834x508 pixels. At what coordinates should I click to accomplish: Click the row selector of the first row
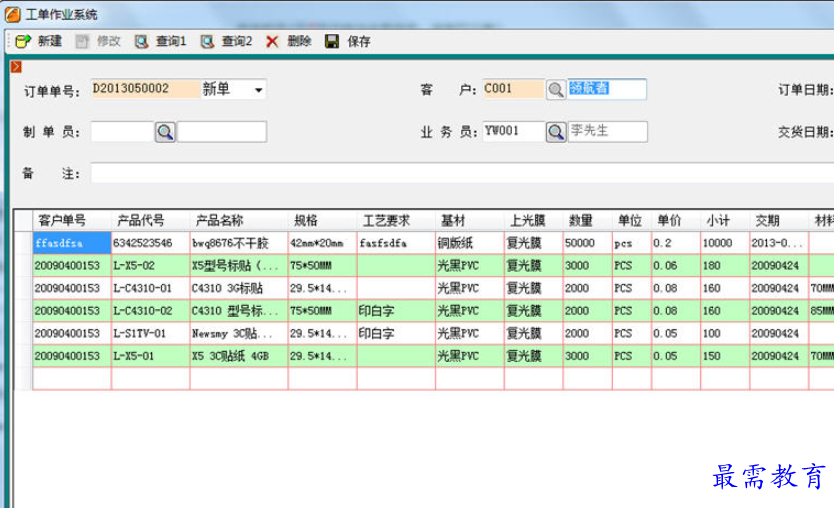click(x=23, y=243)
